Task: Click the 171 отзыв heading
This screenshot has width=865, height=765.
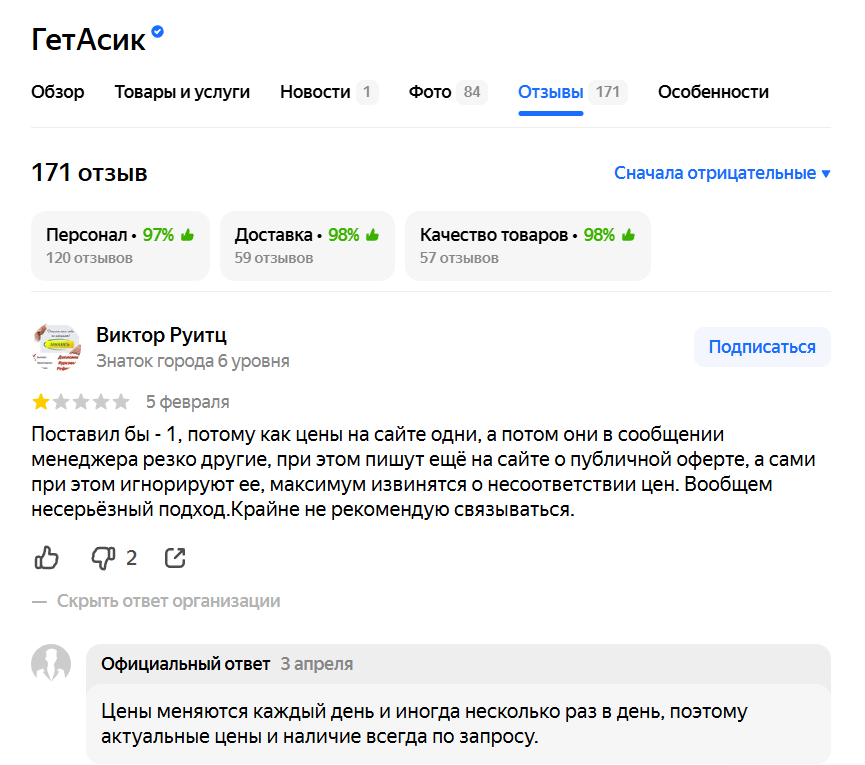Action: [x=89, y=173]
